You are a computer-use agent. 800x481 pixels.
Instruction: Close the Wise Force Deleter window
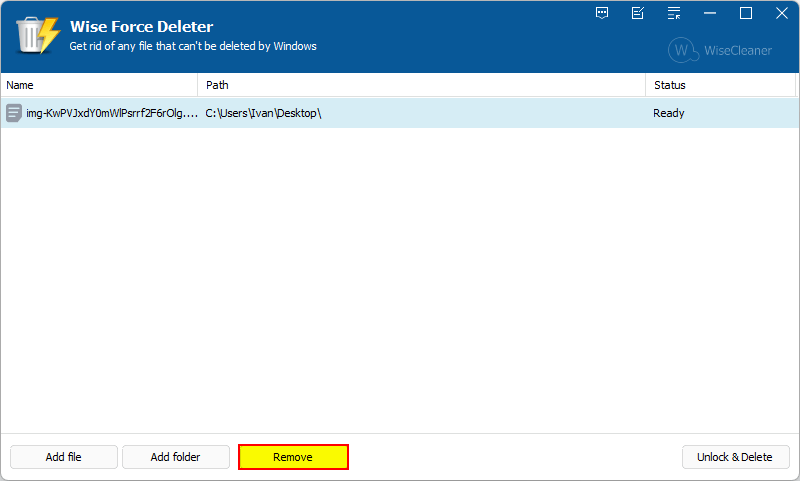(782, 13)
